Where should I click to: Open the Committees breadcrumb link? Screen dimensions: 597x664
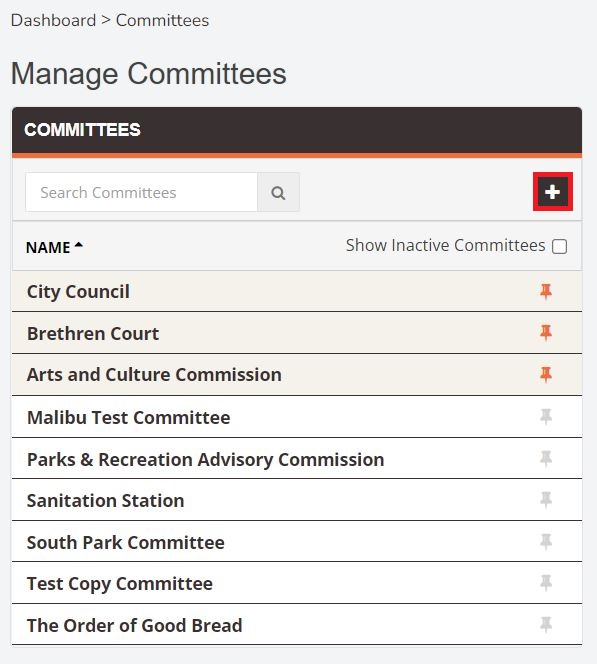(163, 20)
